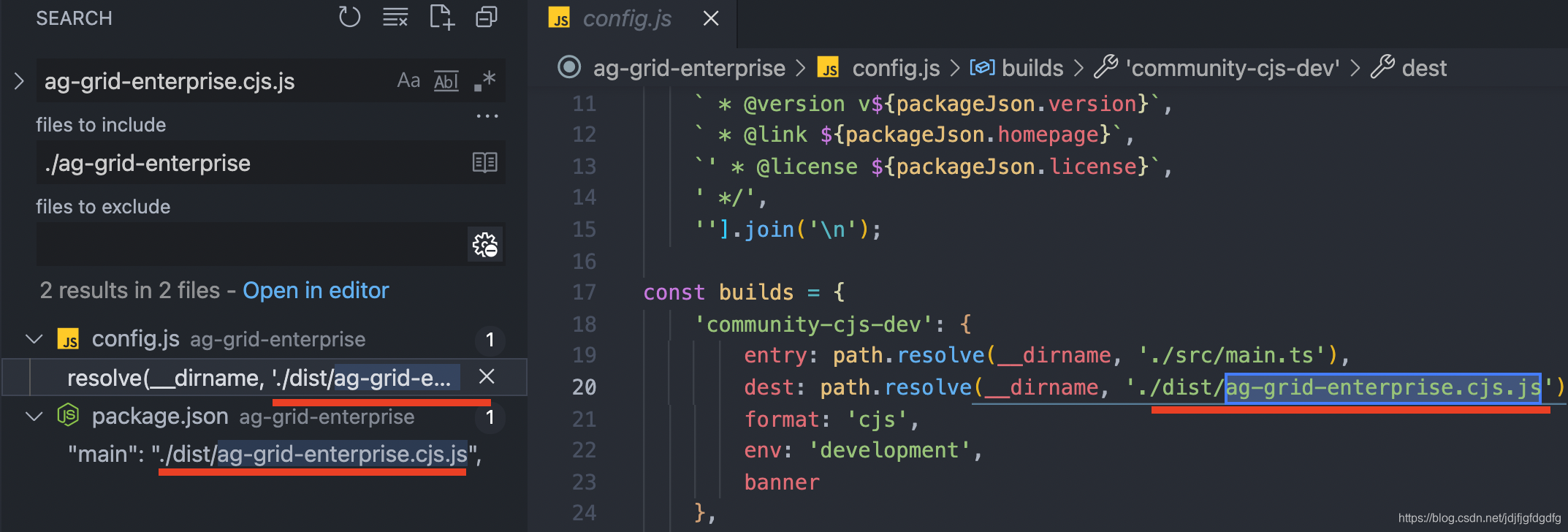Toggle Match Case option
1568x532 pixels.
click(x=408, y=80)
